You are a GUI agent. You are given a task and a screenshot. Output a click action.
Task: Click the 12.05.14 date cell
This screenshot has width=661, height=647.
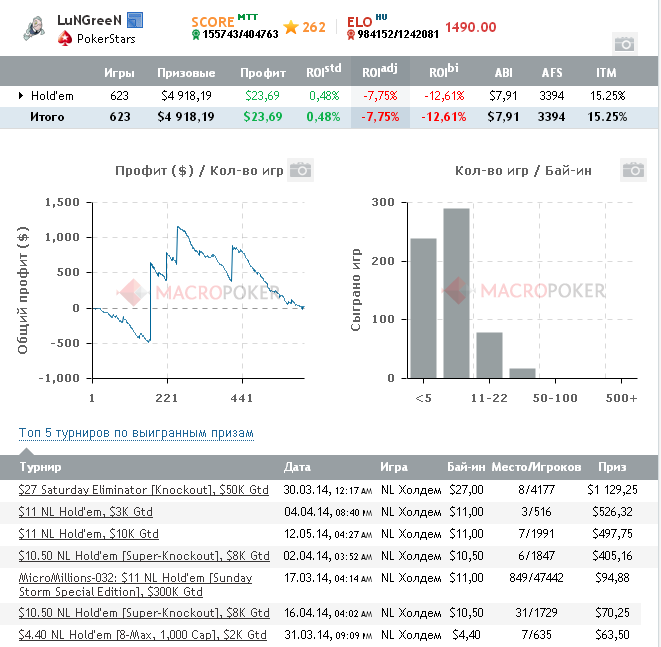point(328,534)
